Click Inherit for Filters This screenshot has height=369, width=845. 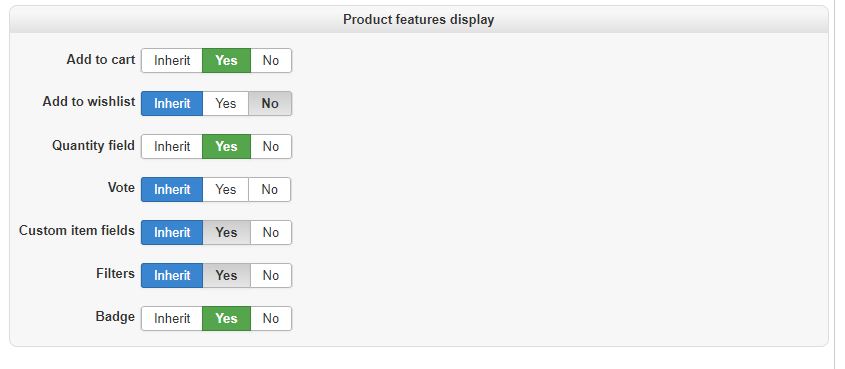pyautogui.click(x=172, y=276)
